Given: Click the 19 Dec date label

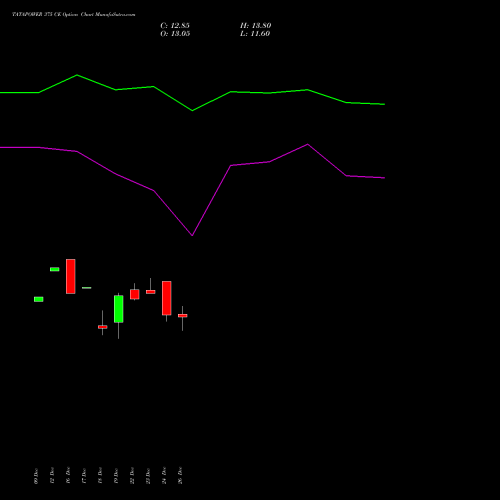Looking at the screenshot, I should [116, 476].
